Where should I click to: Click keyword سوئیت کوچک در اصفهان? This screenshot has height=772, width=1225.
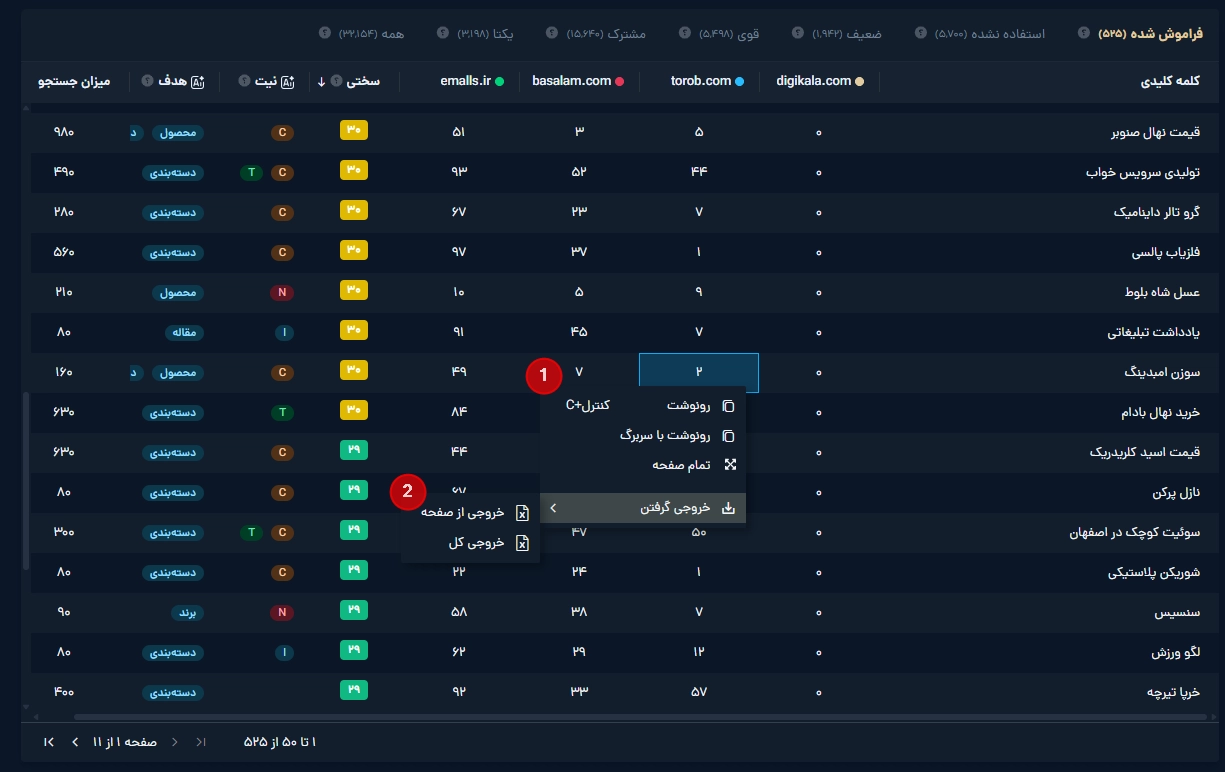coord(1134,533)
